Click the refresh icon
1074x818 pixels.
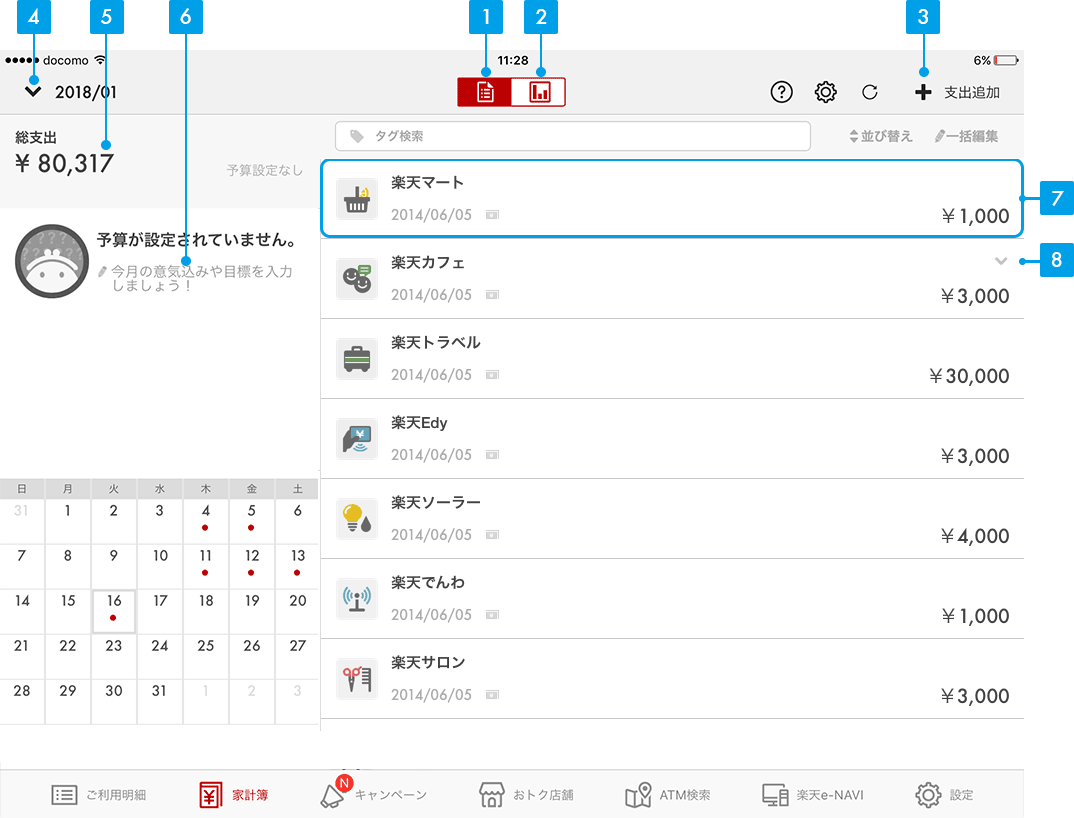(870, 92)
